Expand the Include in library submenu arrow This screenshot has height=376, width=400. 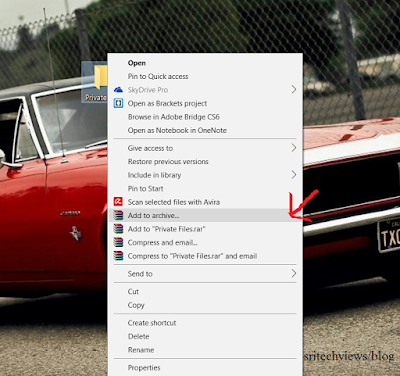tap(294, 175)
